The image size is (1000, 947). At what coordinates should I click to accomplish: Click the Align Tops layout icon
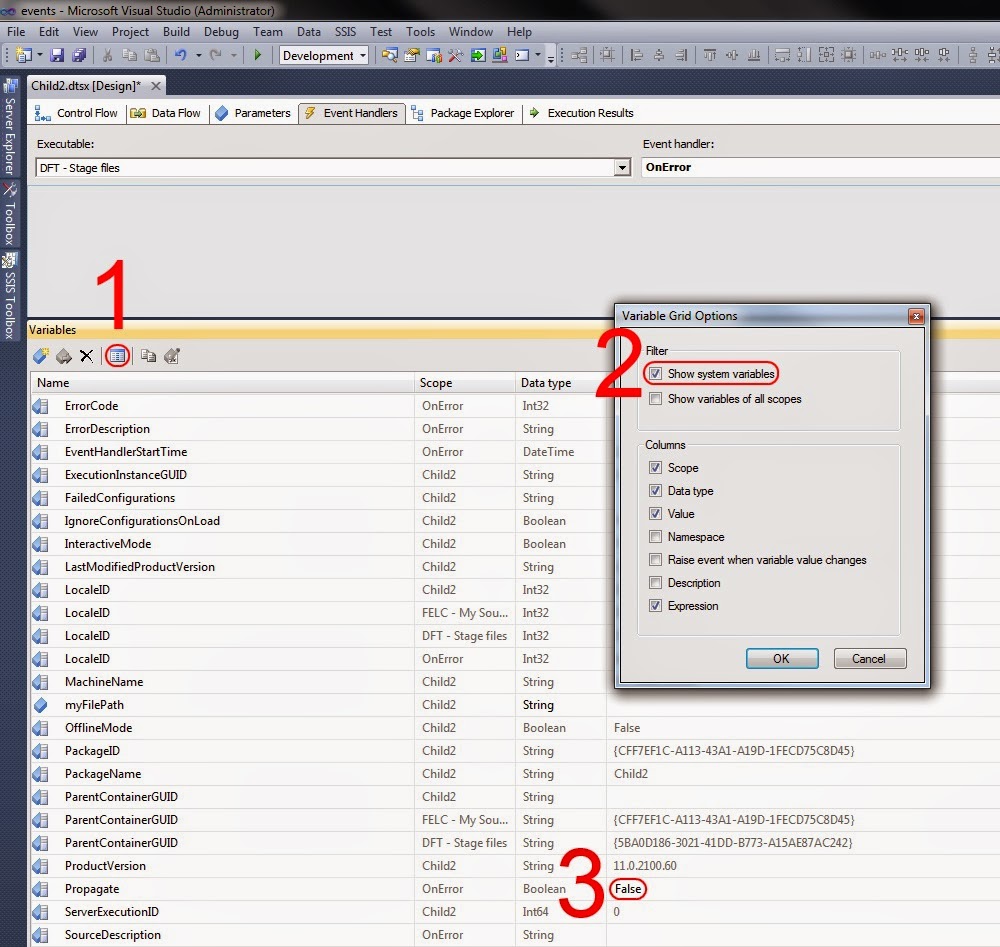click(710, 55)
